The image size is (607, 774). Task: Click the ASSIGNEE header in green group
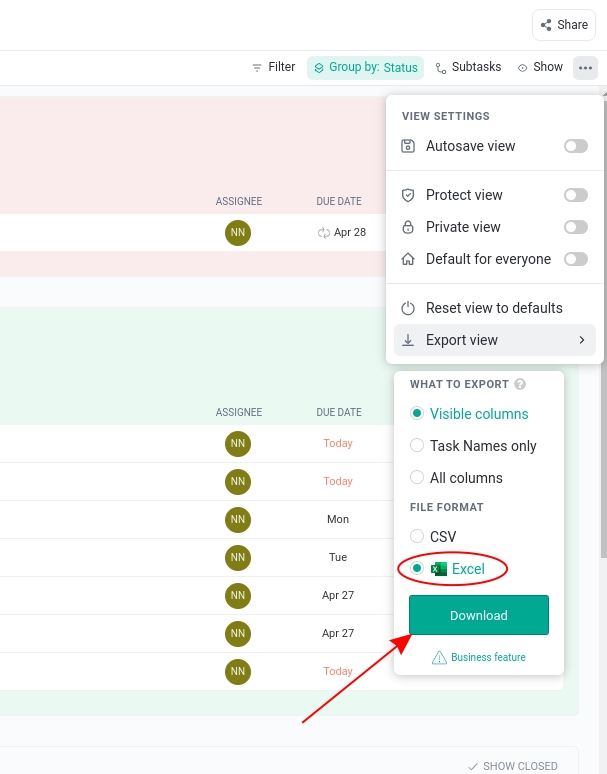point(239,412)
